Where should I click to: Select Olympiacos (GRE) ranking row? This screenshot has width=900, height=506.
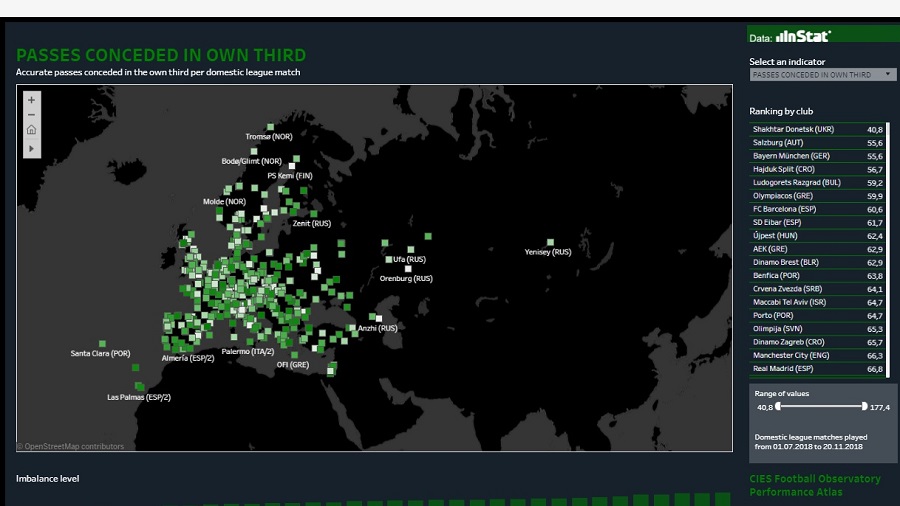(x=817, y=196)
